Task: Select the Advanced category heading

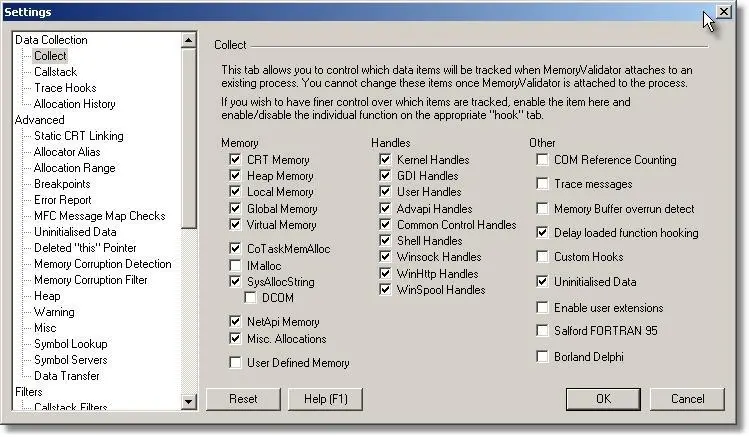Action: click(x=40, y=120)
